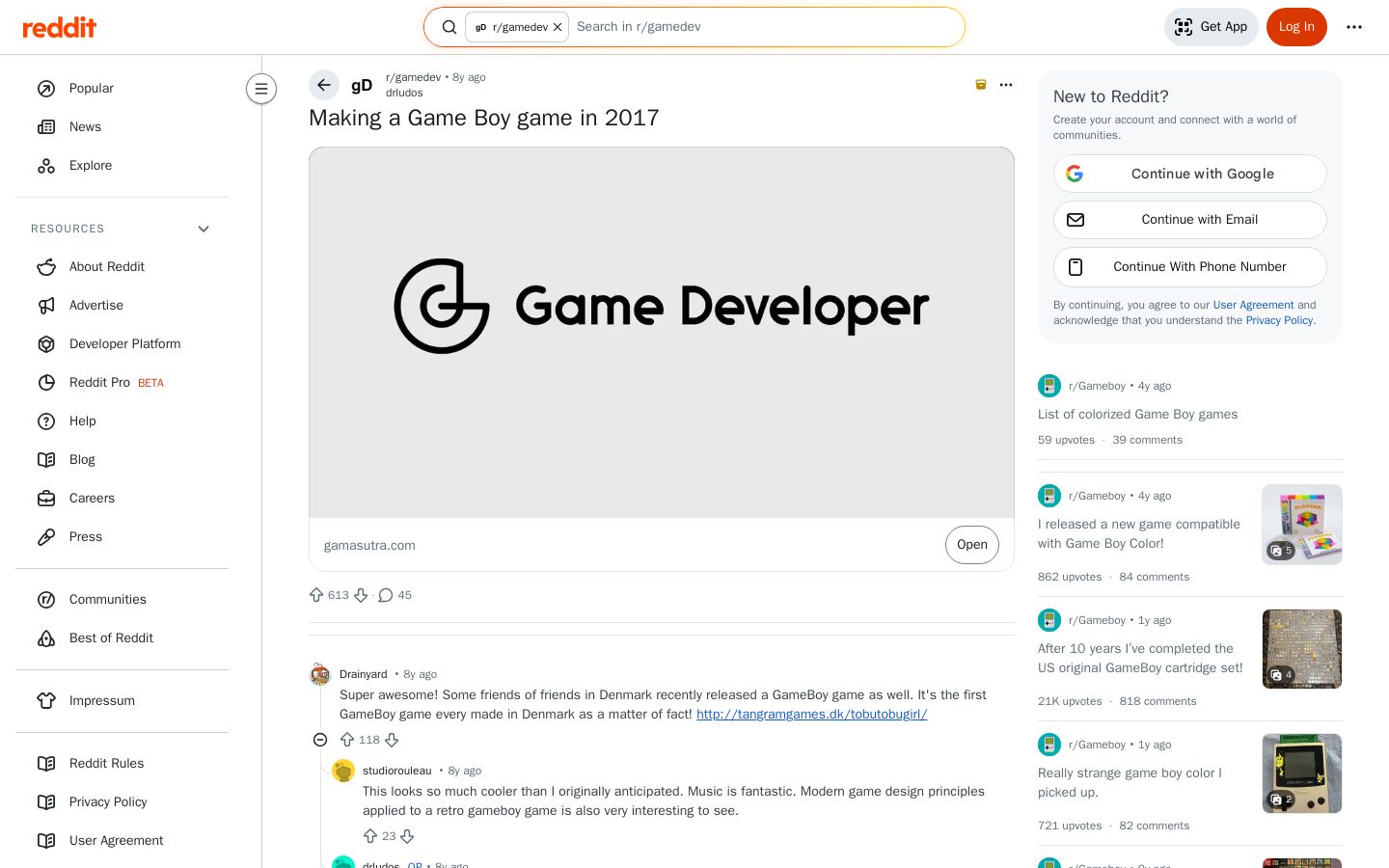This screenshot has width=1389, height=868.
Task: Click the gD subreddit avatar
Action: click(x=362, y=85)
